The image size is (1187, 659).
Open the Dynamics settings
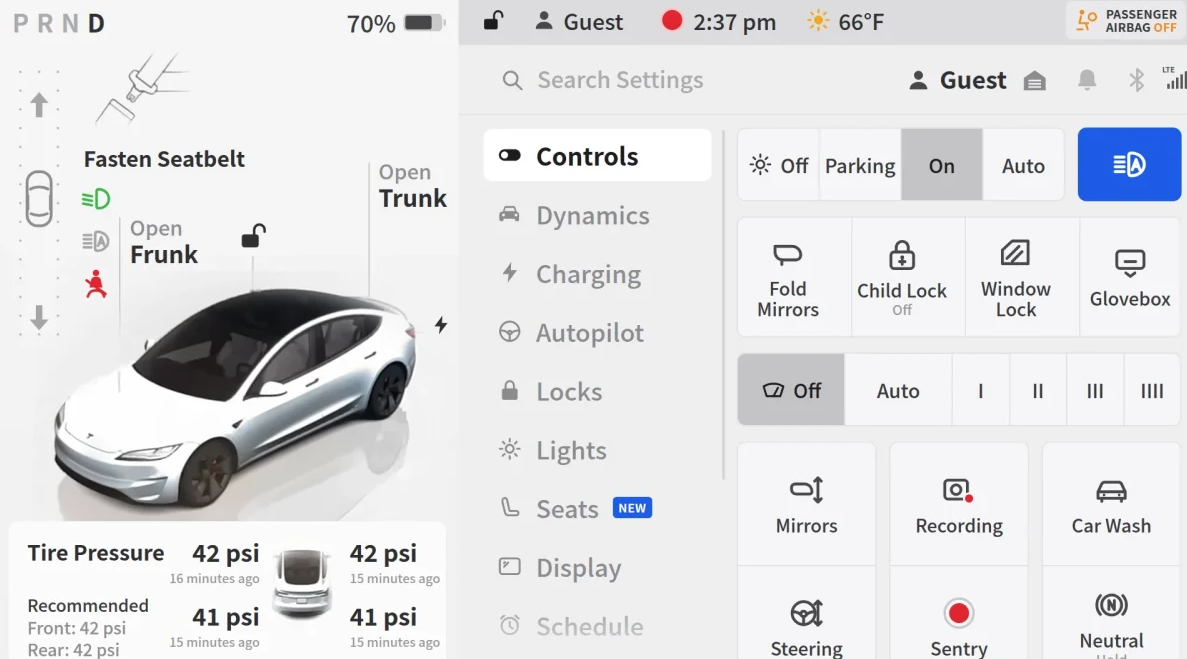pos(597,215)
